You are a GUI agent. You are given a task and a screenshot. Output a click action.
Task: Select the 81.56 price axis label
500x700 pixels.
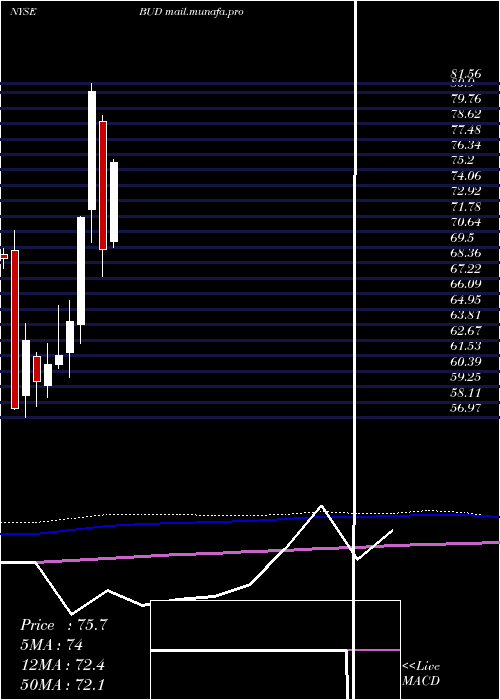coord(466,76)
